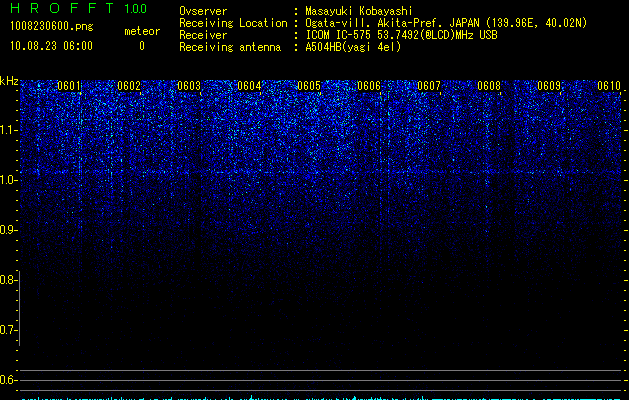Click the Ovserver label
Screen dimensions: 629x400
pos(203,11)
